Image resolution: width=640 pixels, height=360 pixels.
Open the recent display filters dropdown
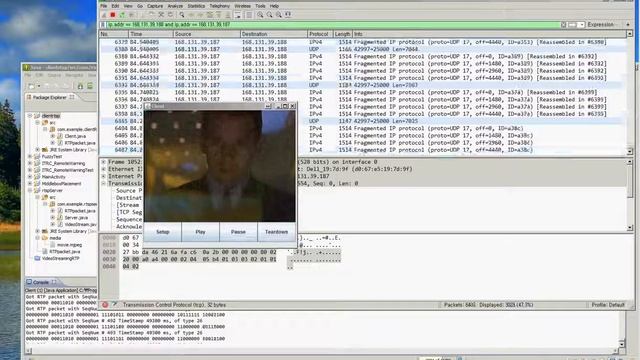[x=582, y=24]
